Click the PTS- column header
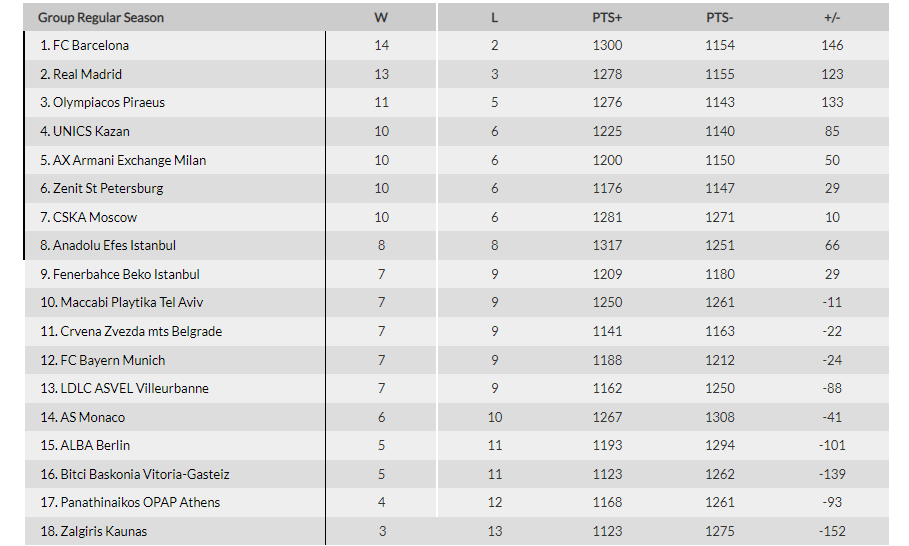The width and height of the screenshot is (909, 546). point(719,17)
